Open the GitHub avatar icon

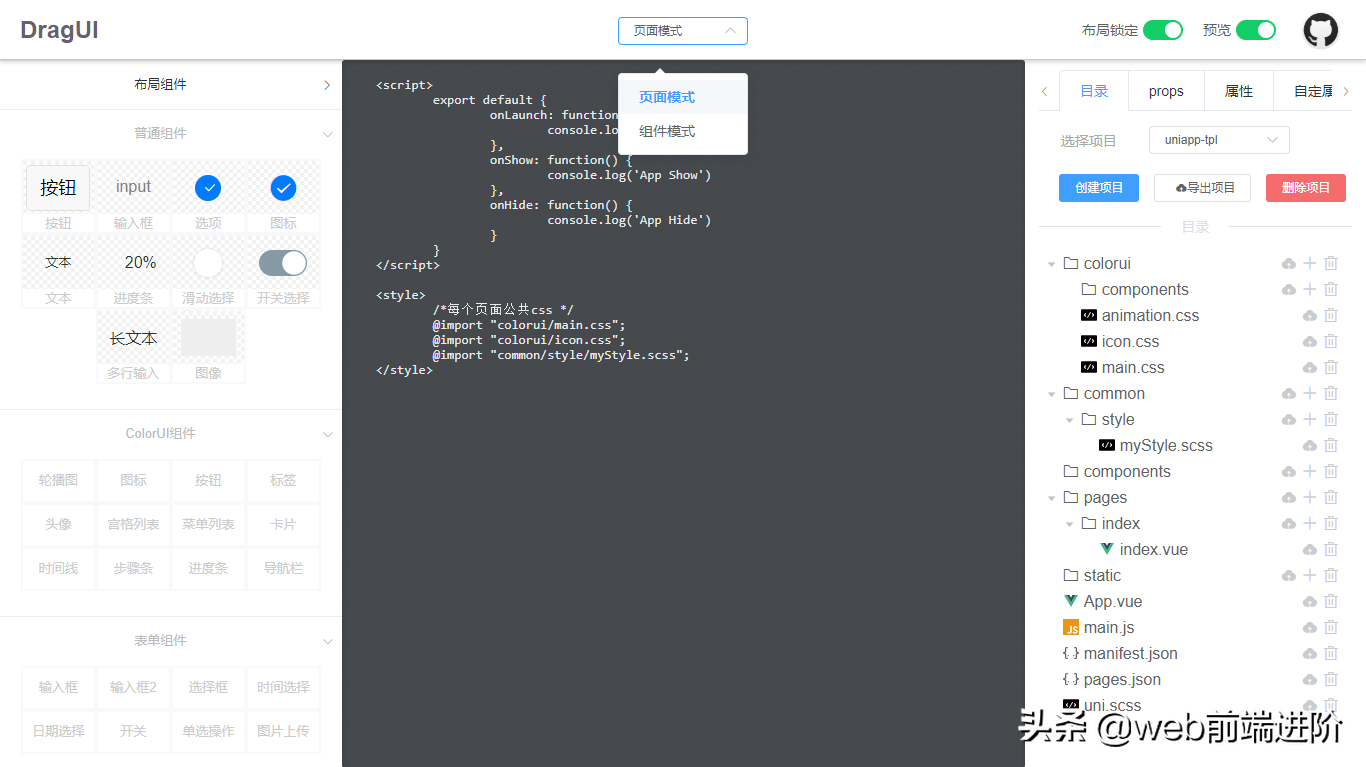coord(1320,30)
